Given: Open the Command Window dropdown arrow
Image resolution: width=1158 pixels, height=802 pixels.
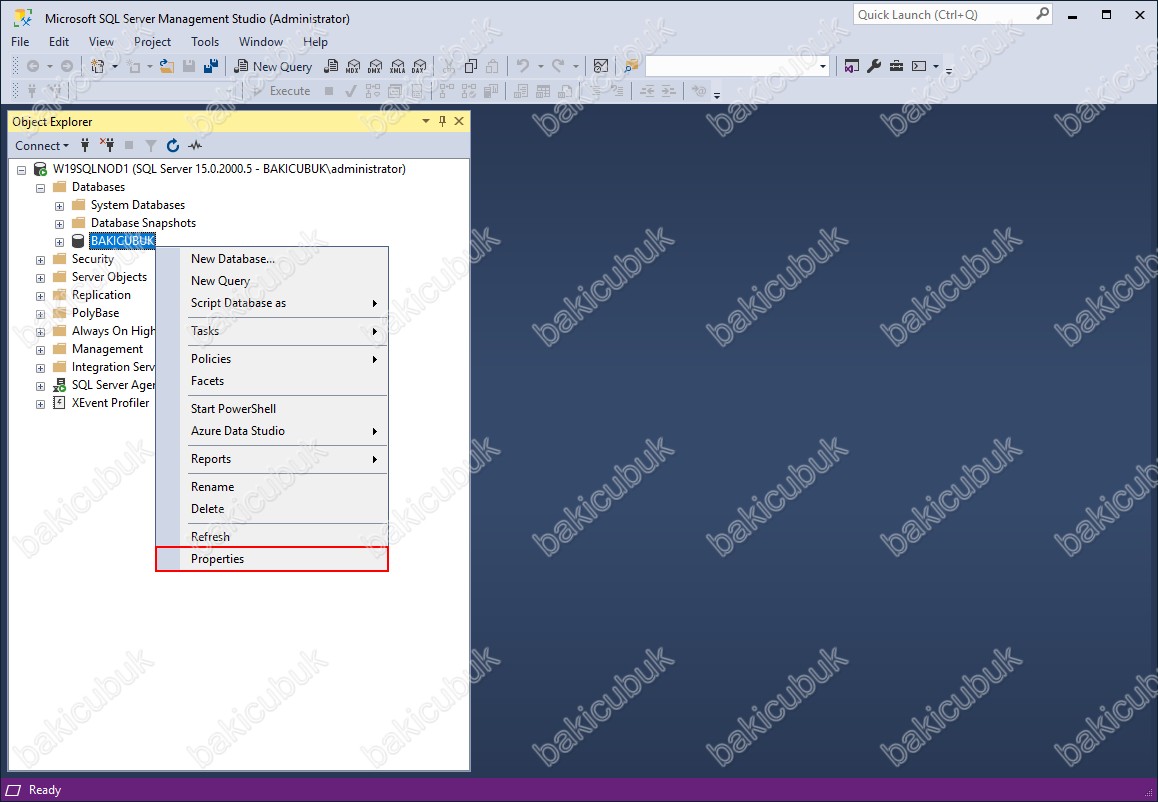Looking at the screenshot, I should coord(936,66).
